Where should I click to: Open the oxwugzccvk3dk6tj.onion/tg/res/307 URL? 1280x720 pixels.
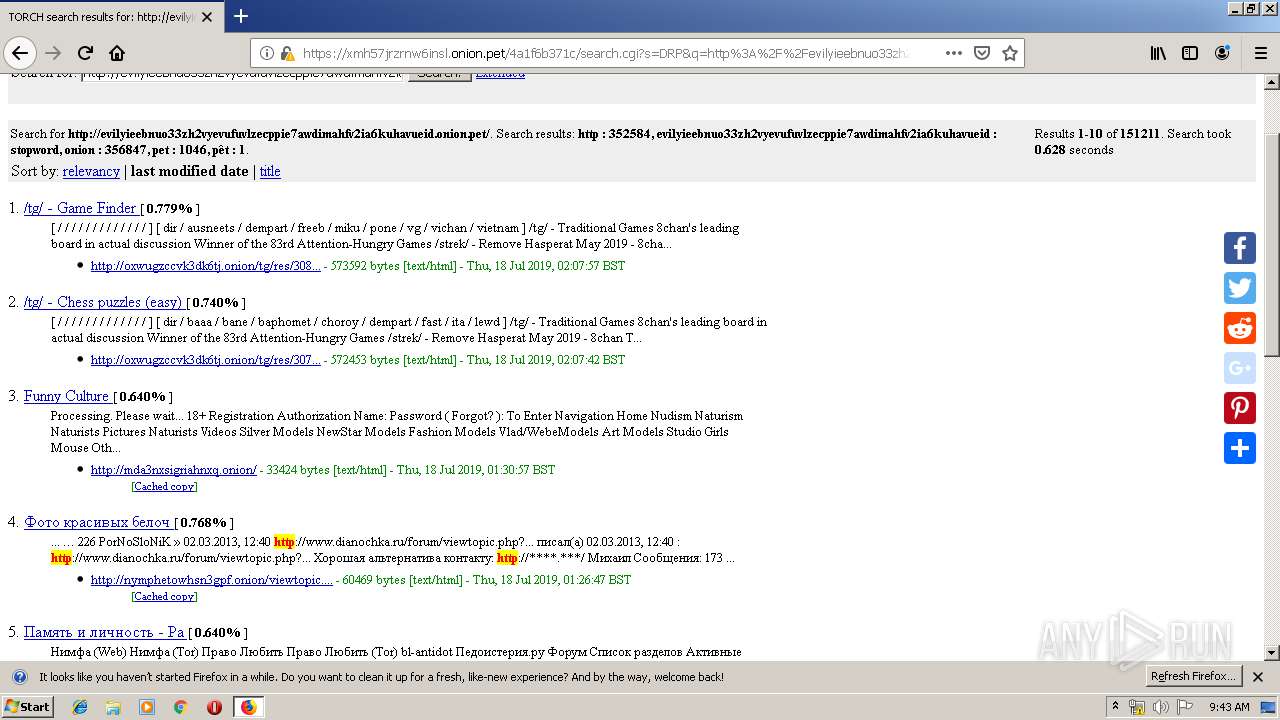coord(206,360)
